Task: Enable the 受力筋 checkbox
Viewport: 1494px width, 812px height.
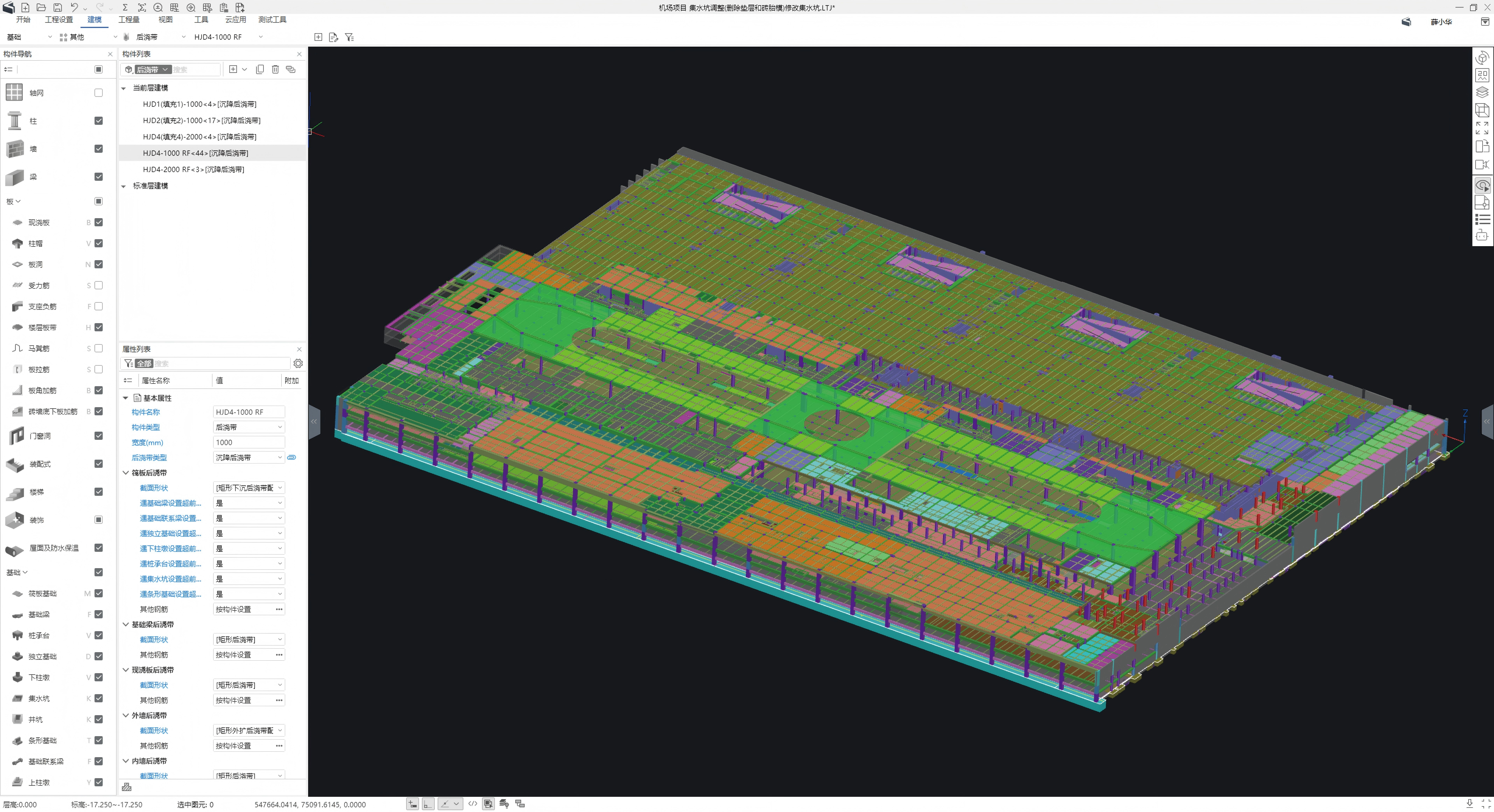Action: pyautogui.click(x=98, y=285)
